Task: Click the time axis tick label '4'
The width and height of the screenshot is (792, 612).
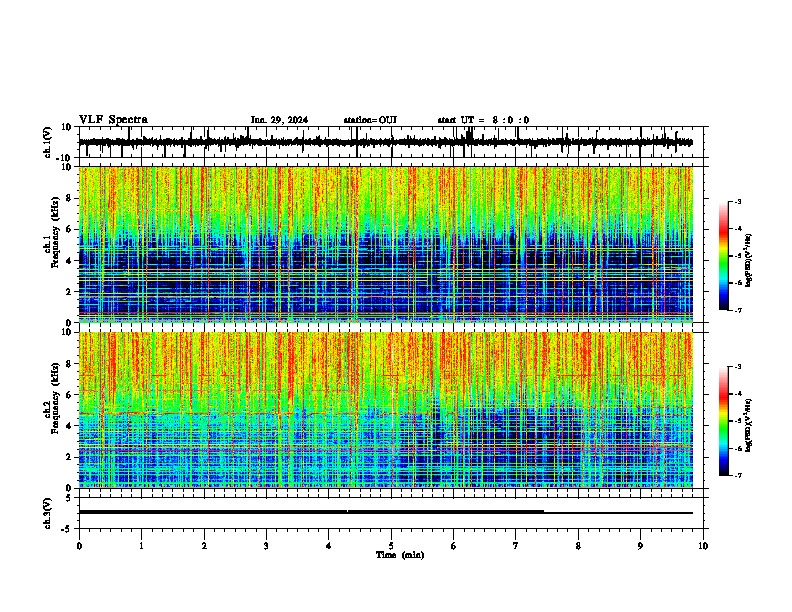Action: click(x=329, y=546)
